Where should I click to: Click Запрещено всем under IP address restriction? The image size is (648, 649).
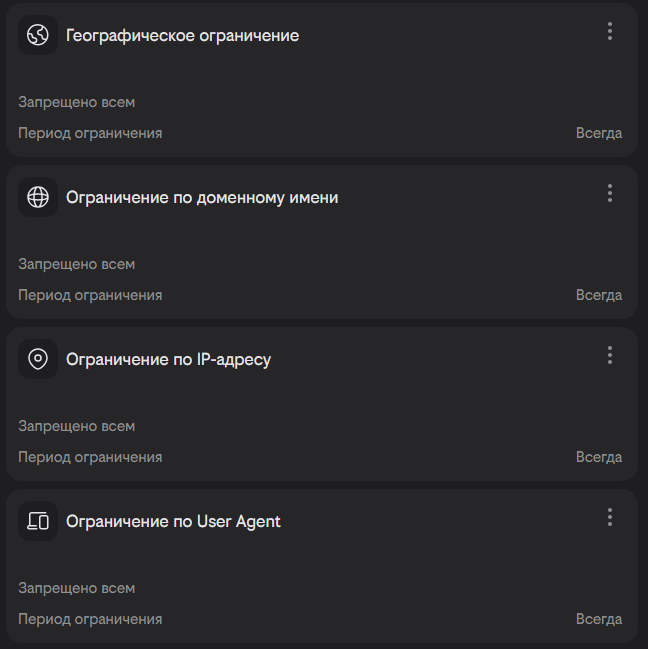pos(76,426)
